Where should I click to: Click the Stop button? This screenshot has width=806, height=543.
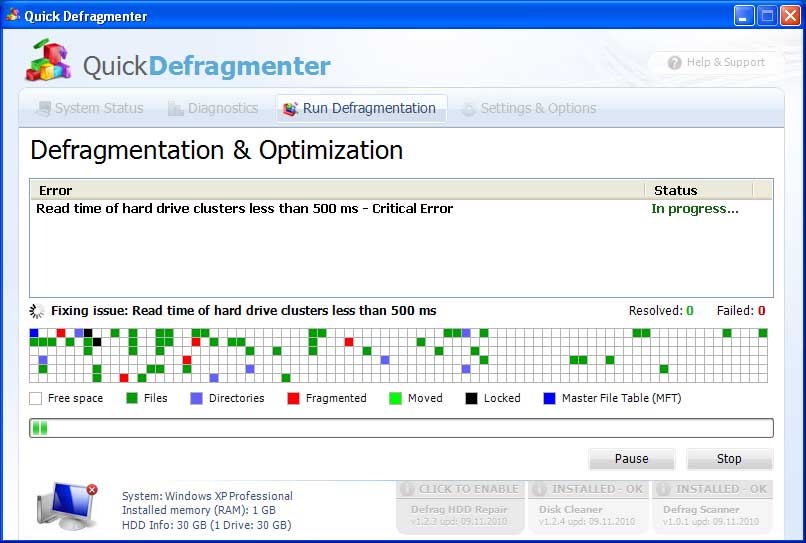pyautogui.click(x=729, y=459)
